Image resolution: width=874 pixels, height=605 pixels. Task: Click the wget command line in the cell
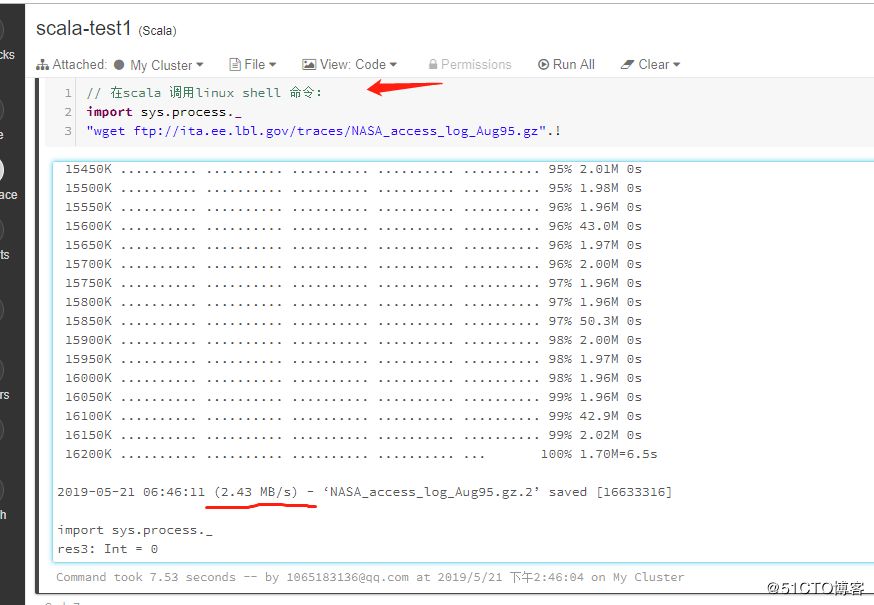pyautogui.click(x=323, y=131)
